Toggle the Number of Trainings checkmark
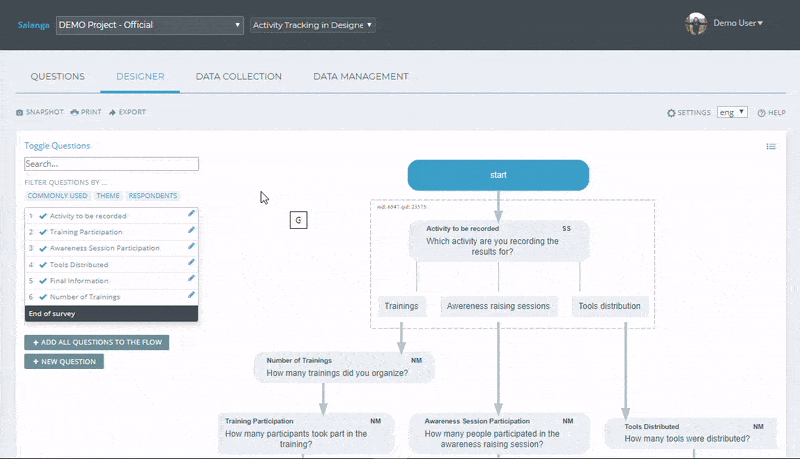The image size is (800, 459). tap(43, 297)
